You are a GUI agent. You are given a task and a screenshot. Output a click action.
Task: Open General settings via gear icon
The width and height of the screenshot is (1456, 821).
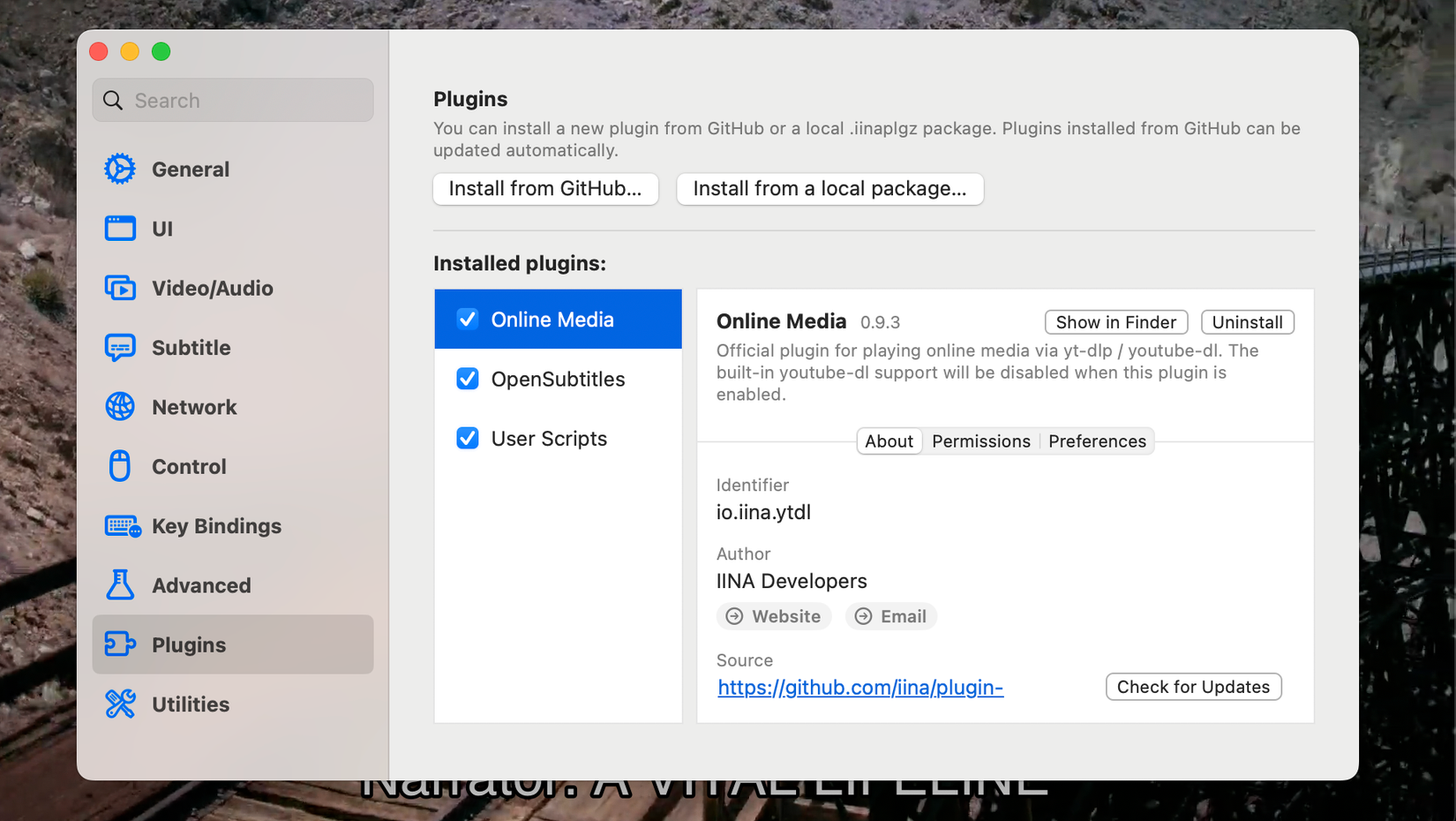(x=118, y=169)
